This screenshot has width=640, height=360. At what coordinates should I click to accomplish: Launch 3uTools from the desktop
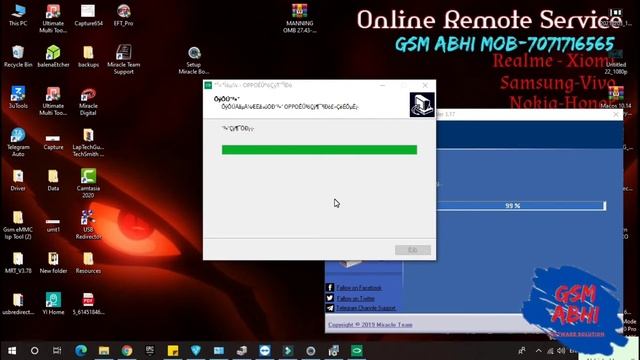pos(18,98)
